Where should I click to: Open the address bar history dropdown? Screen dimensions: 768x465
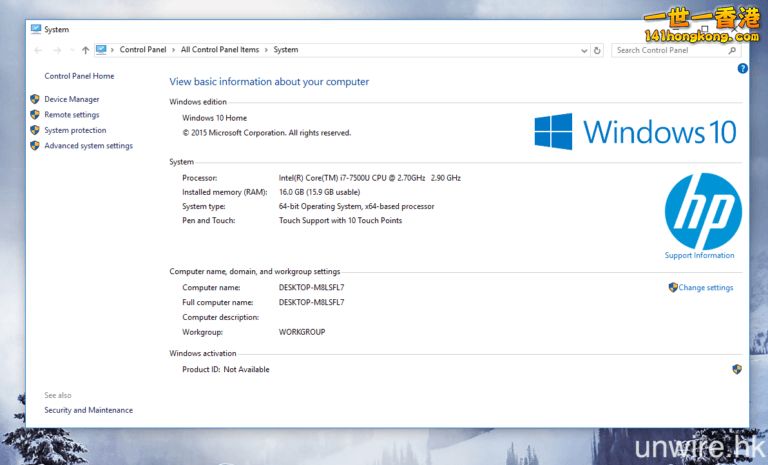coord(584,50)
